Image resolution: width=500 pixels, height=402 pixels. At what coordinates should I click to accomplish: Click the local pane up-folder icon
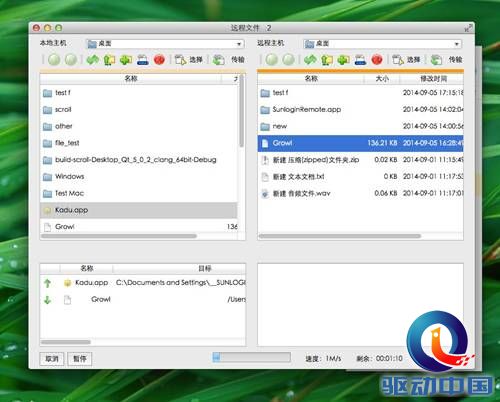[x=109, y=60]
